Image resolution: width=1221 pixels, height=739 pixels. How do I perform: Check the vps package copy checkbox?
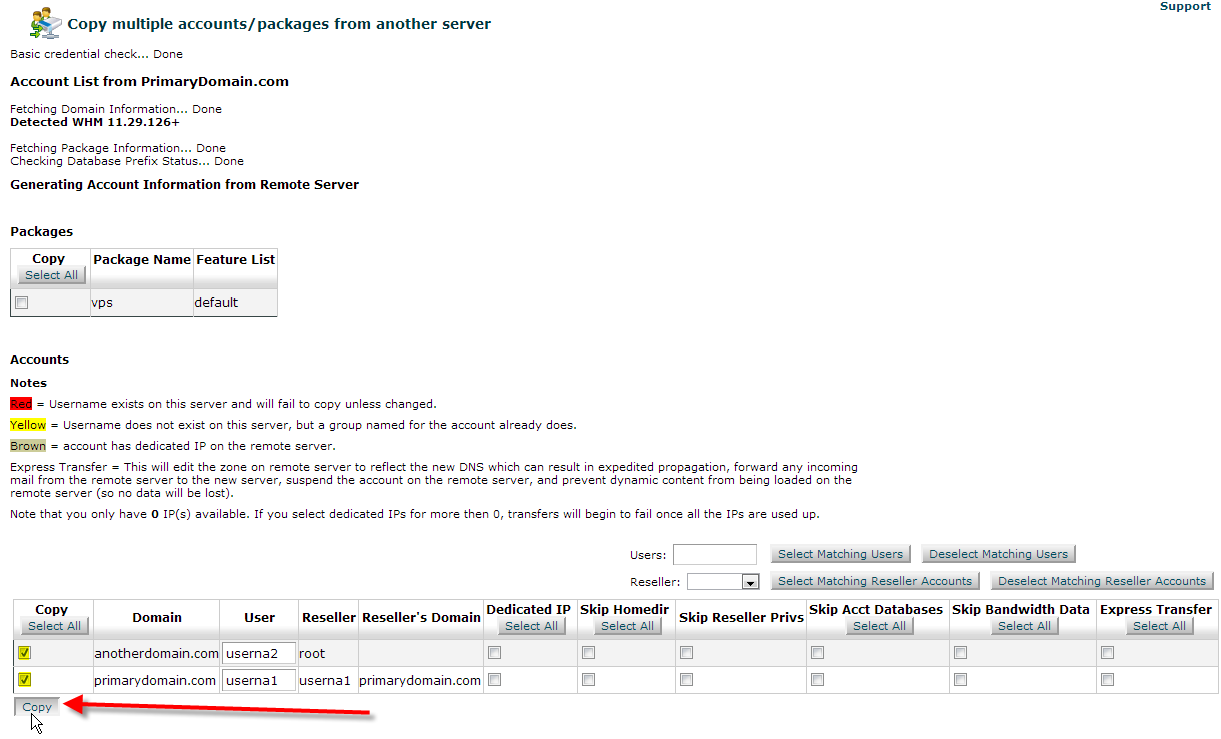[x=22, y=302]
